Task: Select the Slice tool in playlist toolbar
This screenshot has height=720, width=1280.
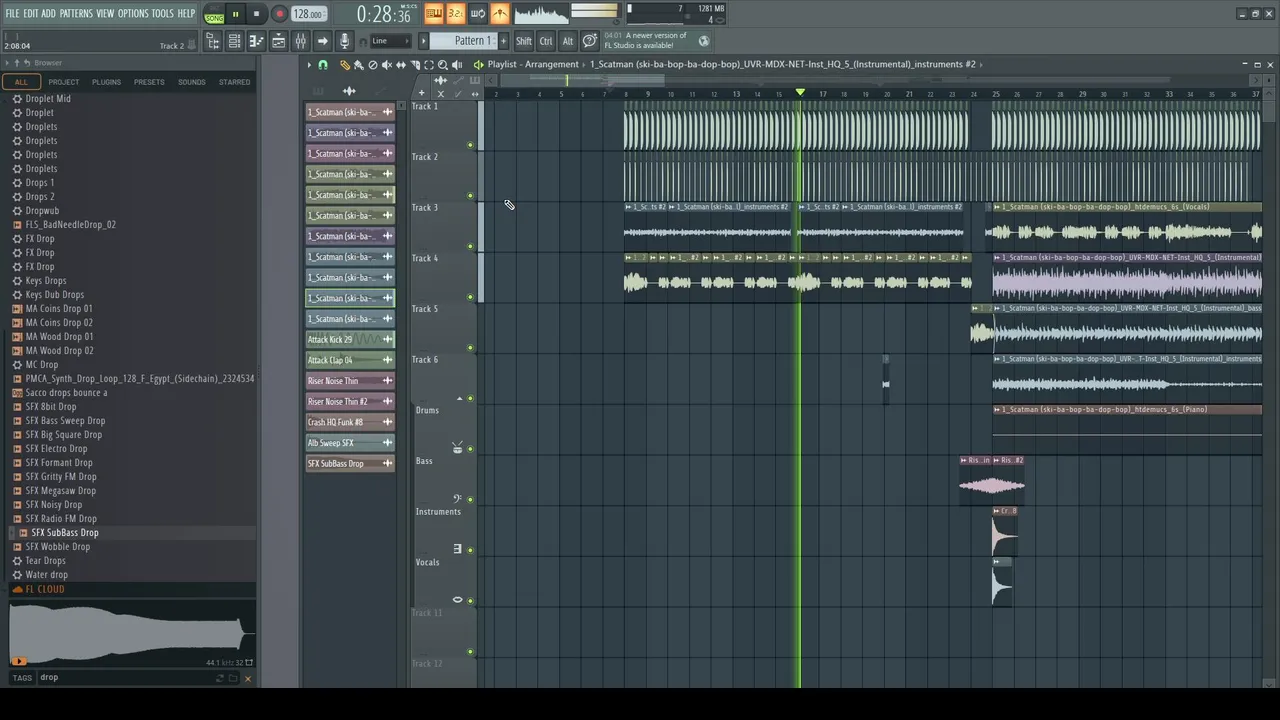Action: (415, 65)
